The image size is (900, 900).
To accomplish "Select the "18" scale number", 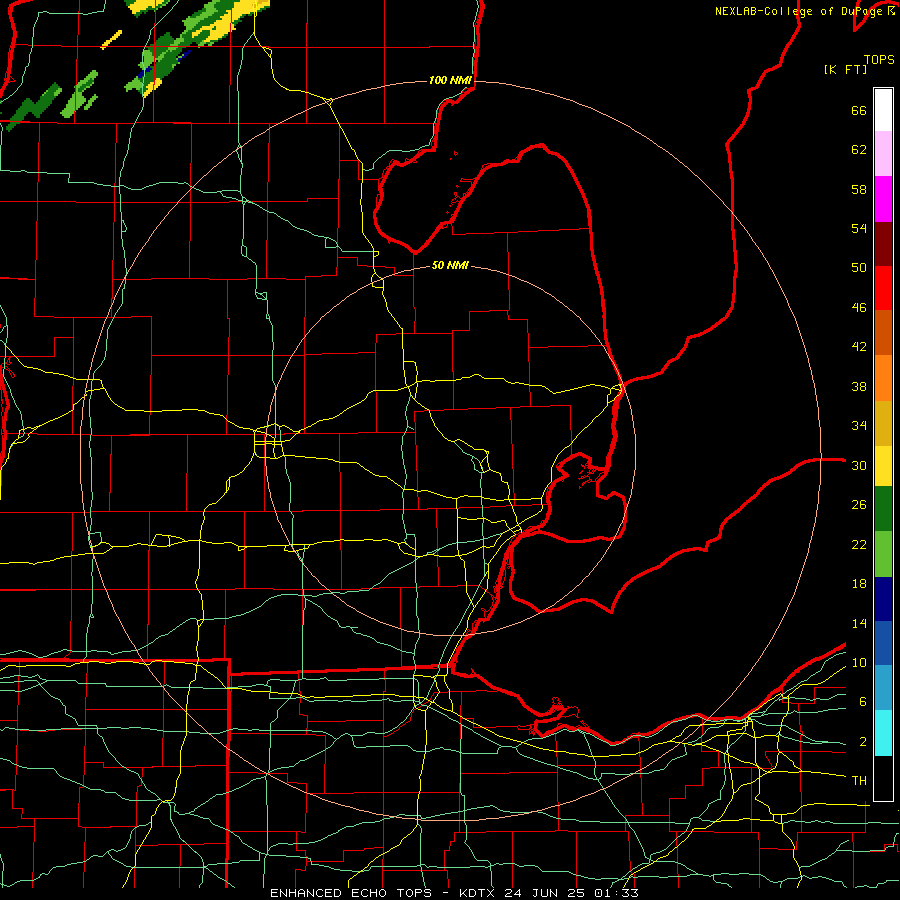I will (859, 584).
